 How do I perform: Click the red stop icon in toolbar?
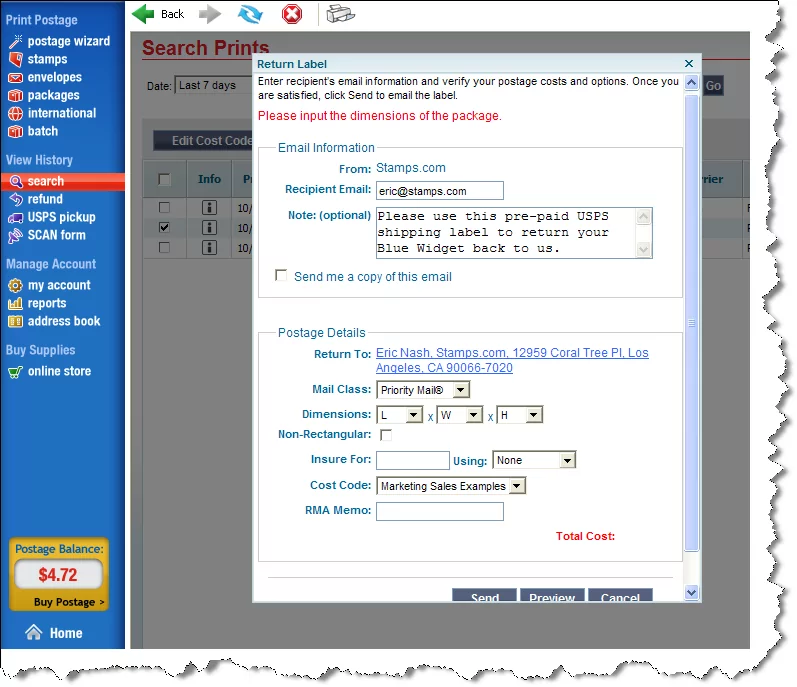[291, 14]
